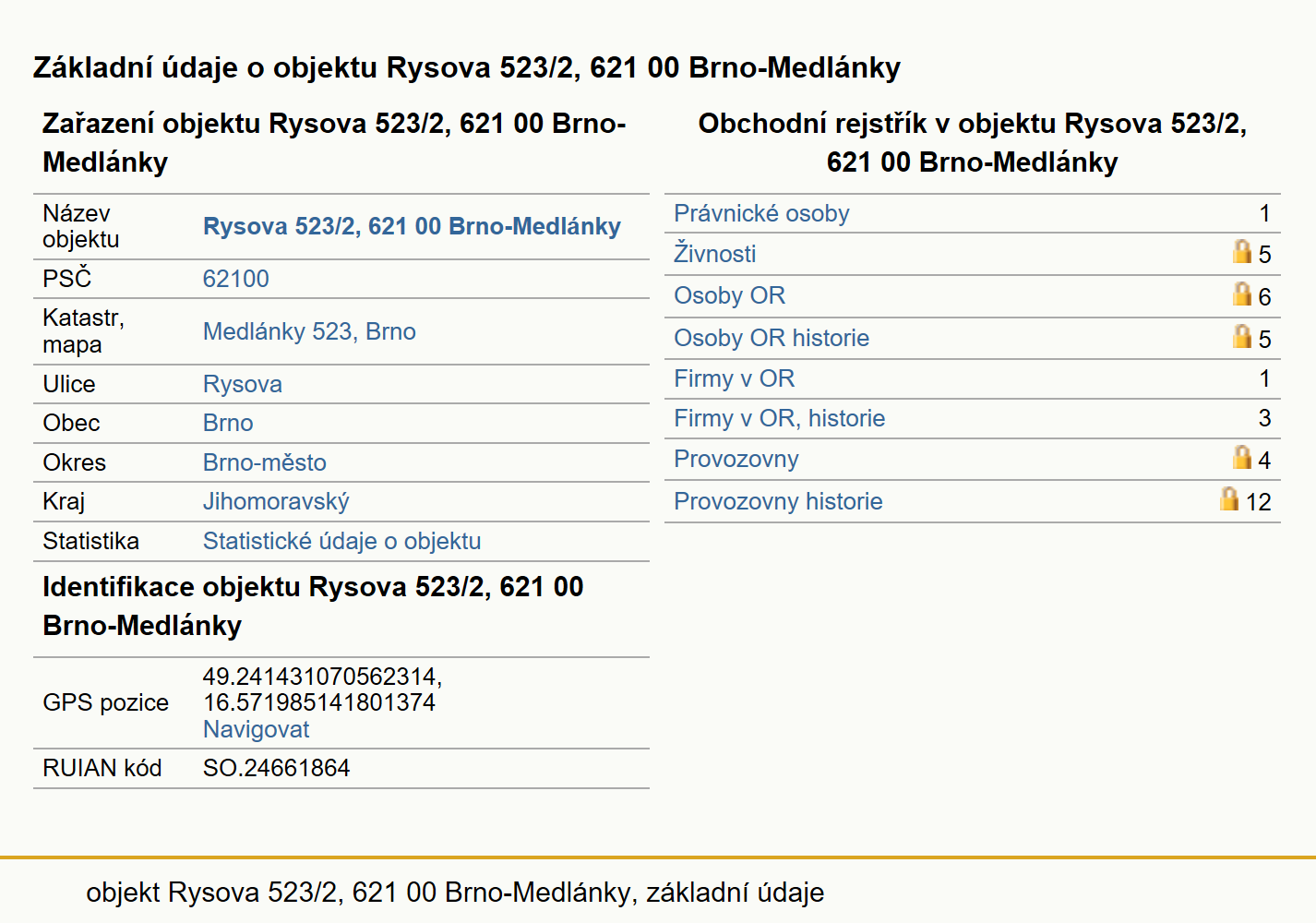Click the Ulice row label

coord(69,384)
